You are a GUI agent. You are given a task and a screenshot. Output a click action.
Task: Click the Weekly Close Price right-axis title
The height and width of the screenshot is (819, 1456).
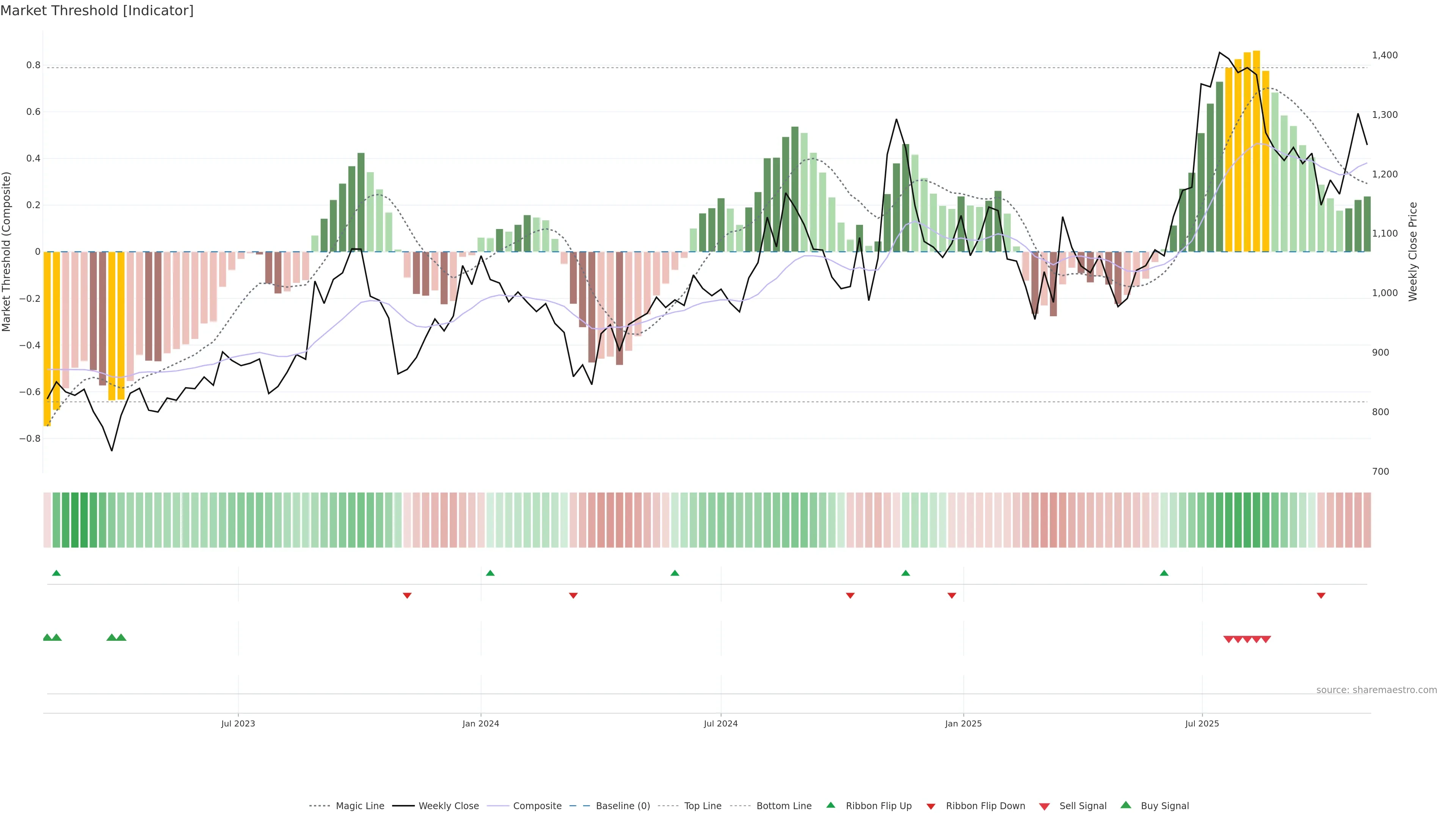pyautogui.click(x=1413, y=251)
